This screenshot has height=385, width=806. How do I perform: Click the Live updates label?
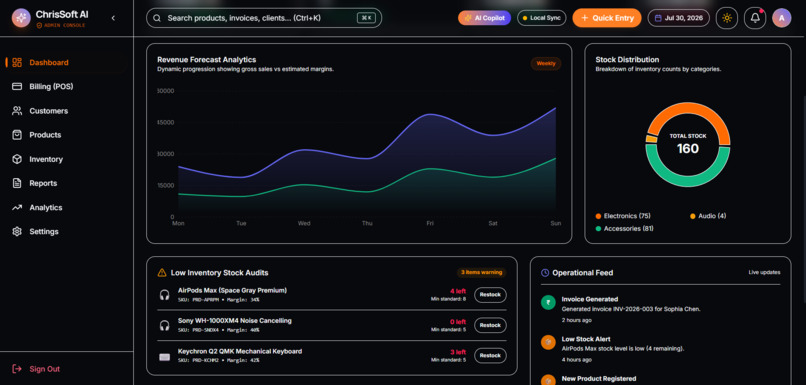point(764,272)
